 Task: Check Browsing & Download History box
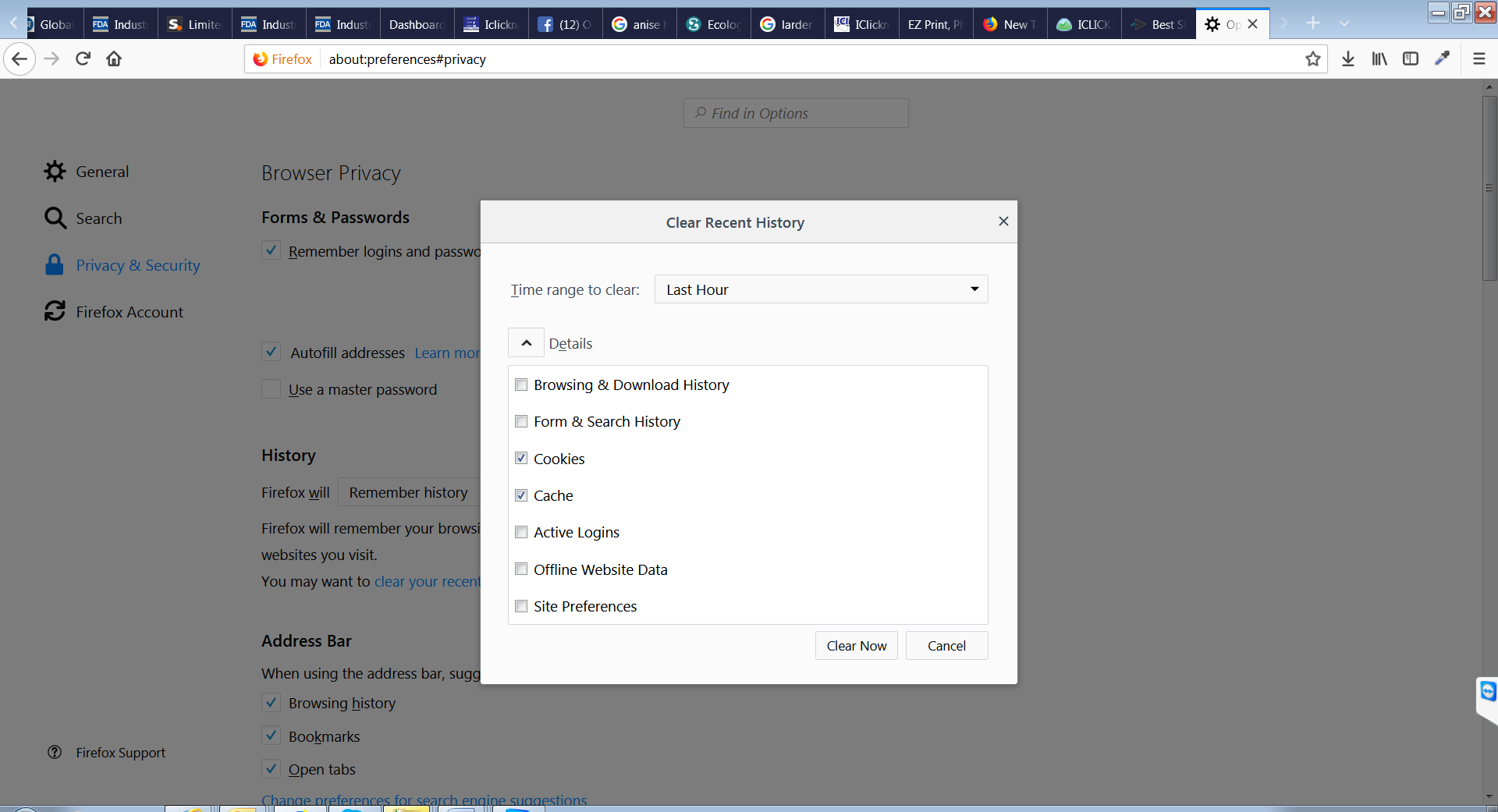[521, 385]
